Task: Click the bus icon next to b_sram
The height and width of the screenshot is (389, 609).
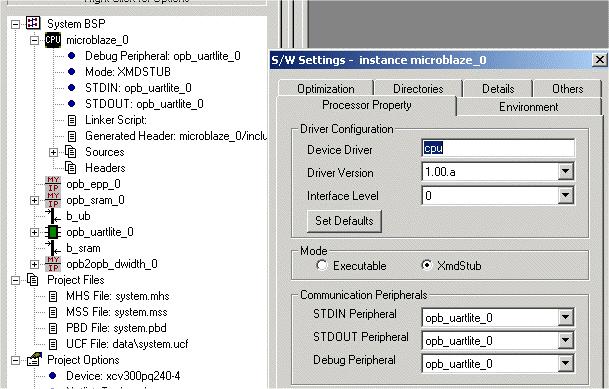Action: (53, 248)
